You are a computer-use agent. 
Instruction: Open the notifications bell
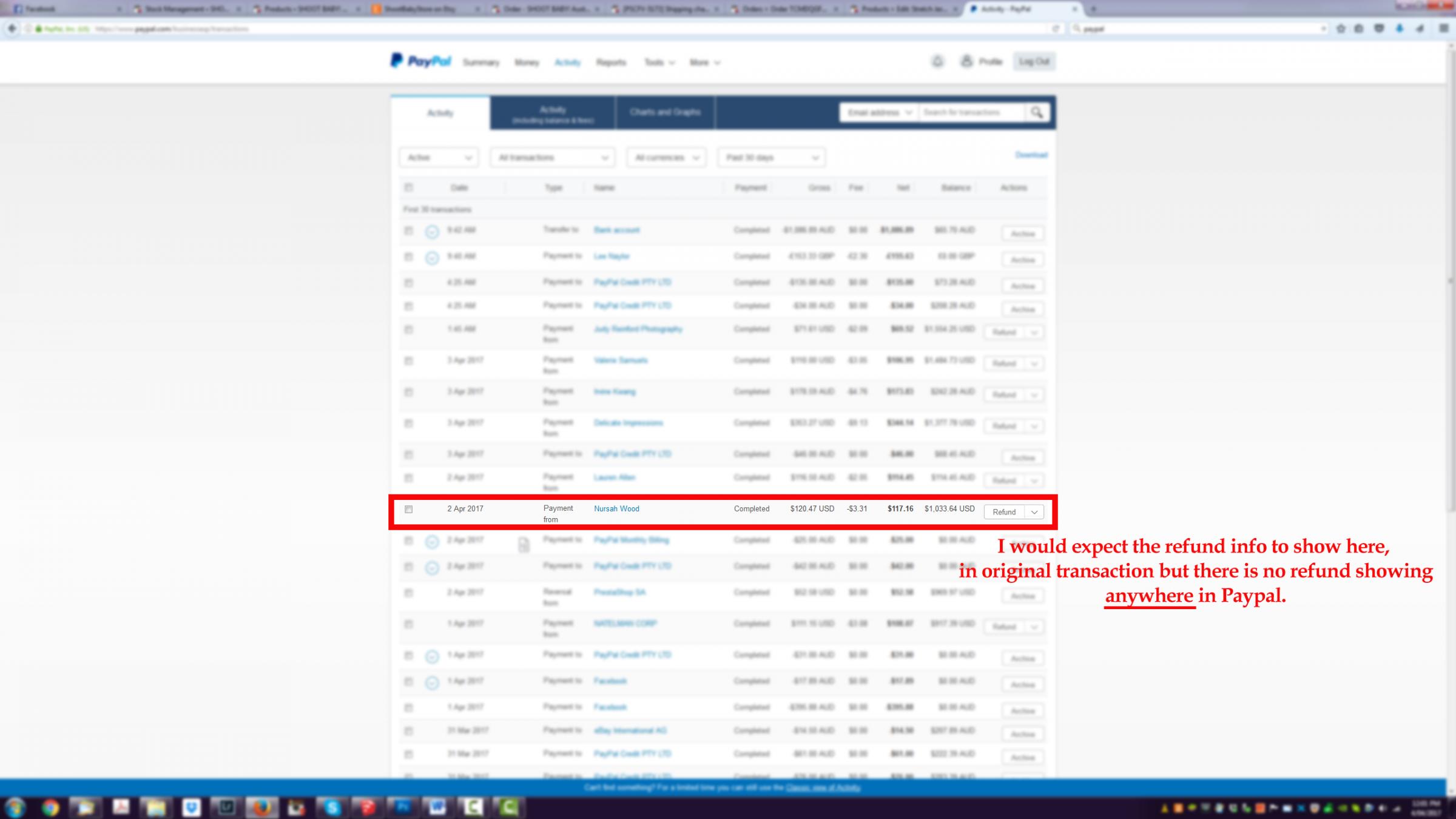[937, 61]
